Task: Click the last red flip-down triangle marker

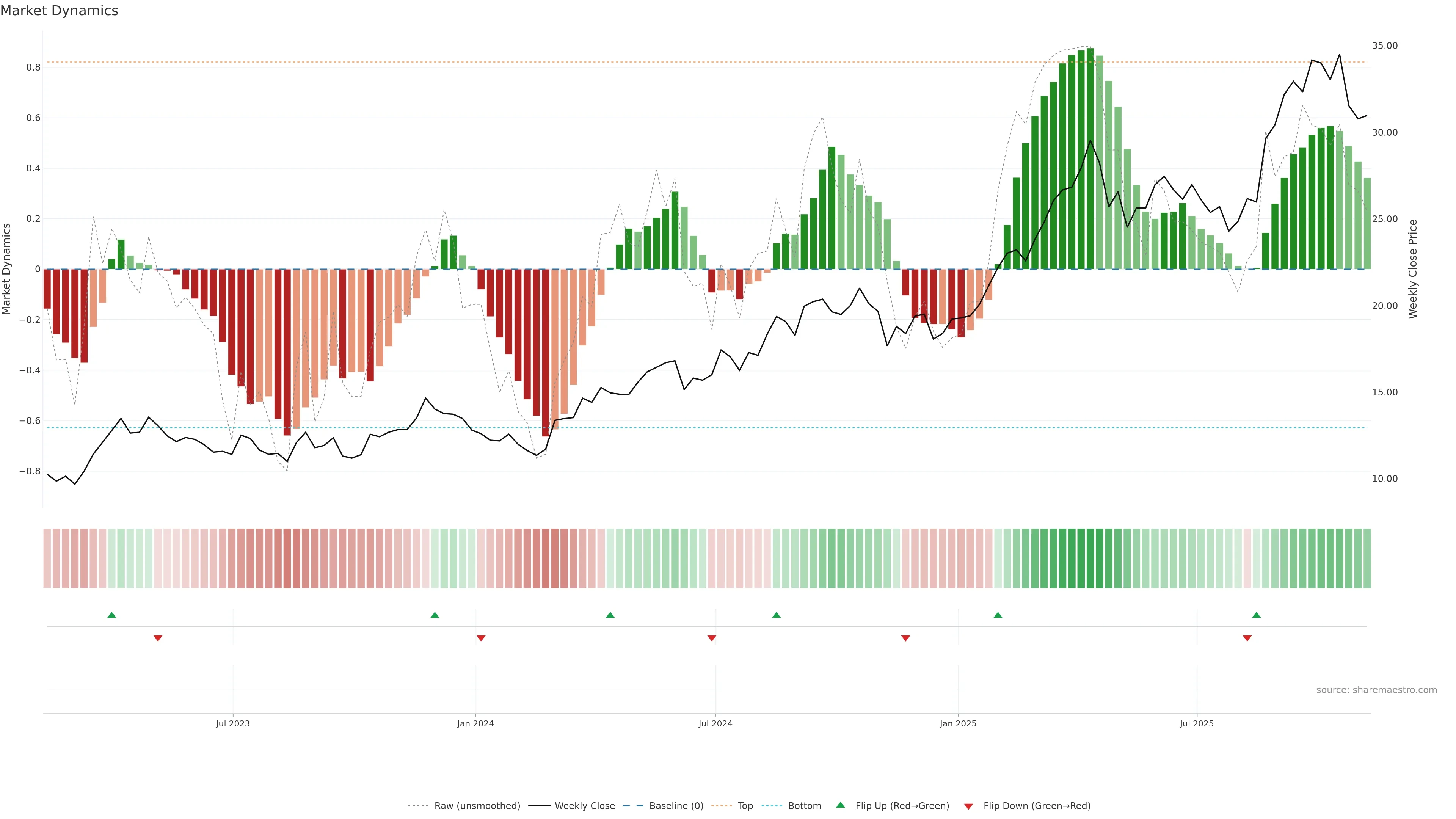Action: pyautogui.click(x=1247, y=638)
